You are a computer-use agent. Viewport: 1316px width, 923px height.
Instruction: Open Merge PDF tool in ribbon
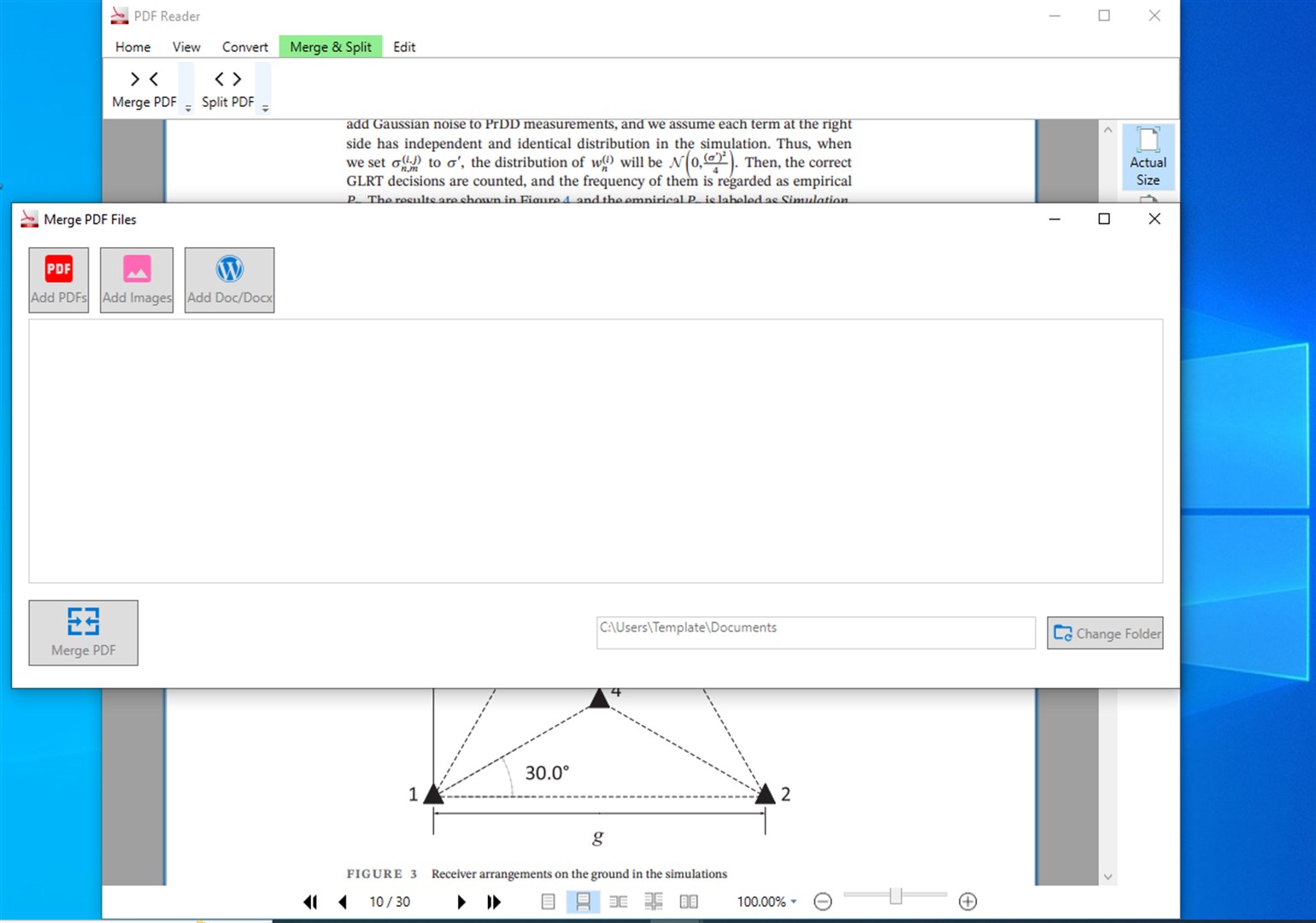[144, 89]
